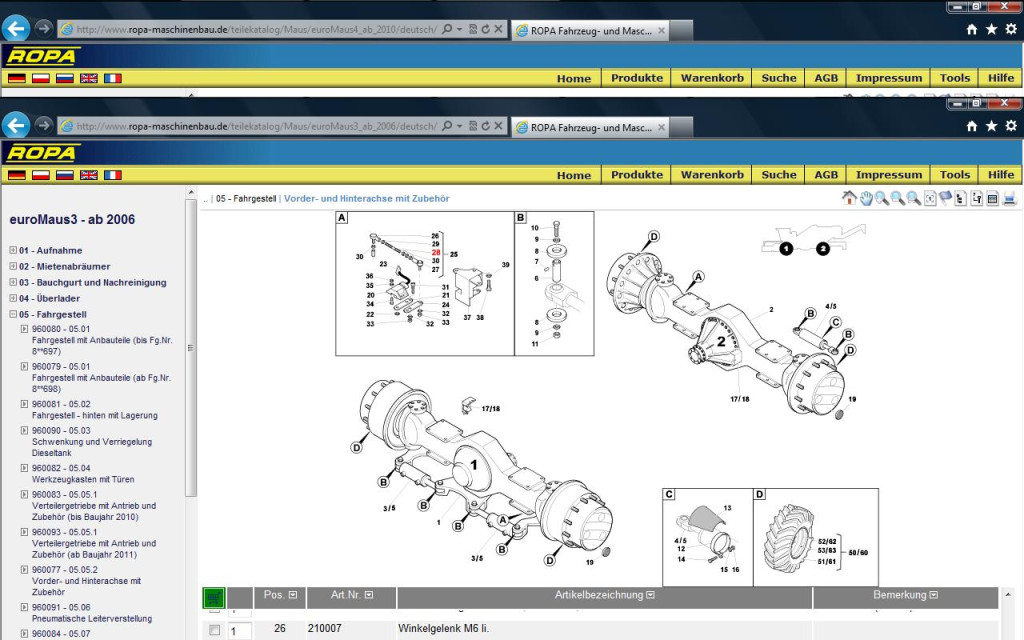
Task: Click the blue flag marker icon
Action: pos(945,198)
